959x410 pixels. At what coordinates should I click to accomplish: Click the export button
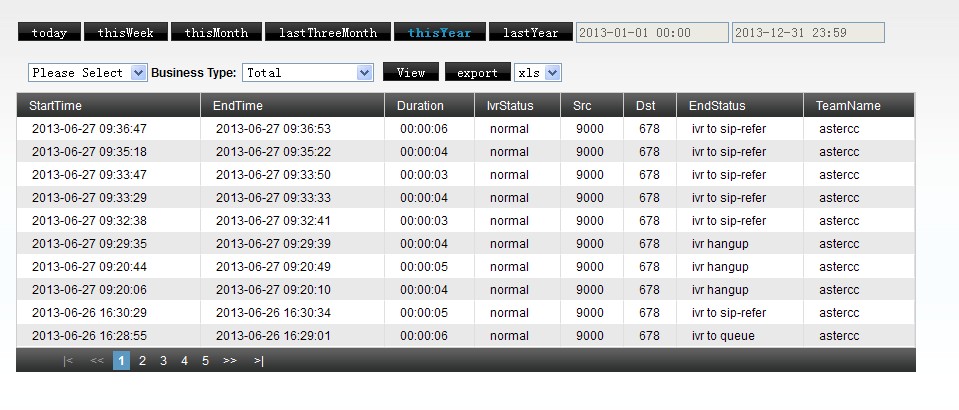click(477, 73)
